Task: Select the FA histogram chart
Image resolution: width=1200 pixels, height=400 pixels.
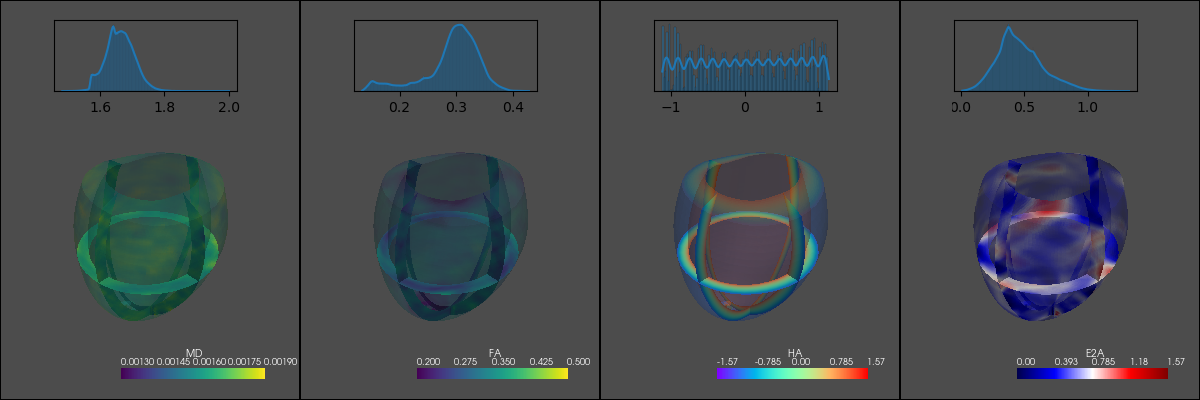Action: point(446,55)
